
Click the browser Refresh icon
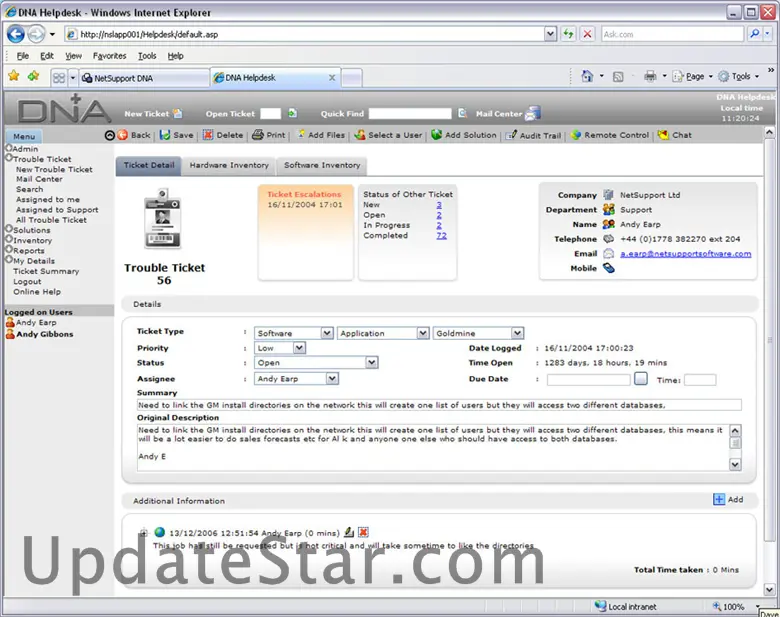tap(568, 34)
